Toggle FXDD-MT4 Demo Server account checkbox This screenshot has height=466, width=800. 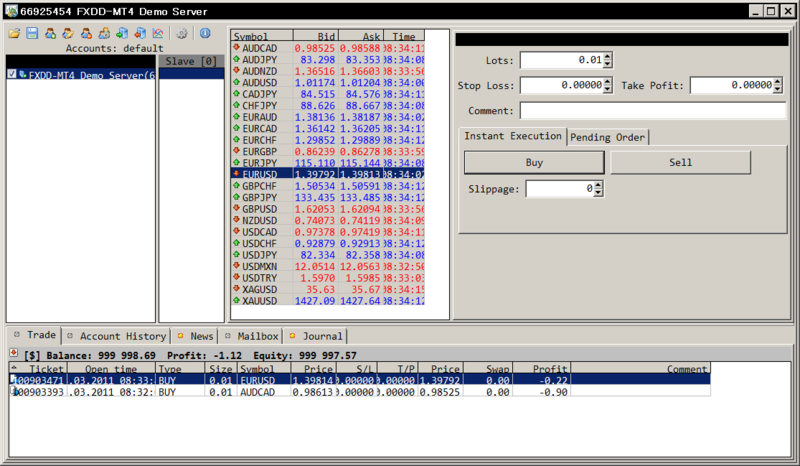[12, 74]
